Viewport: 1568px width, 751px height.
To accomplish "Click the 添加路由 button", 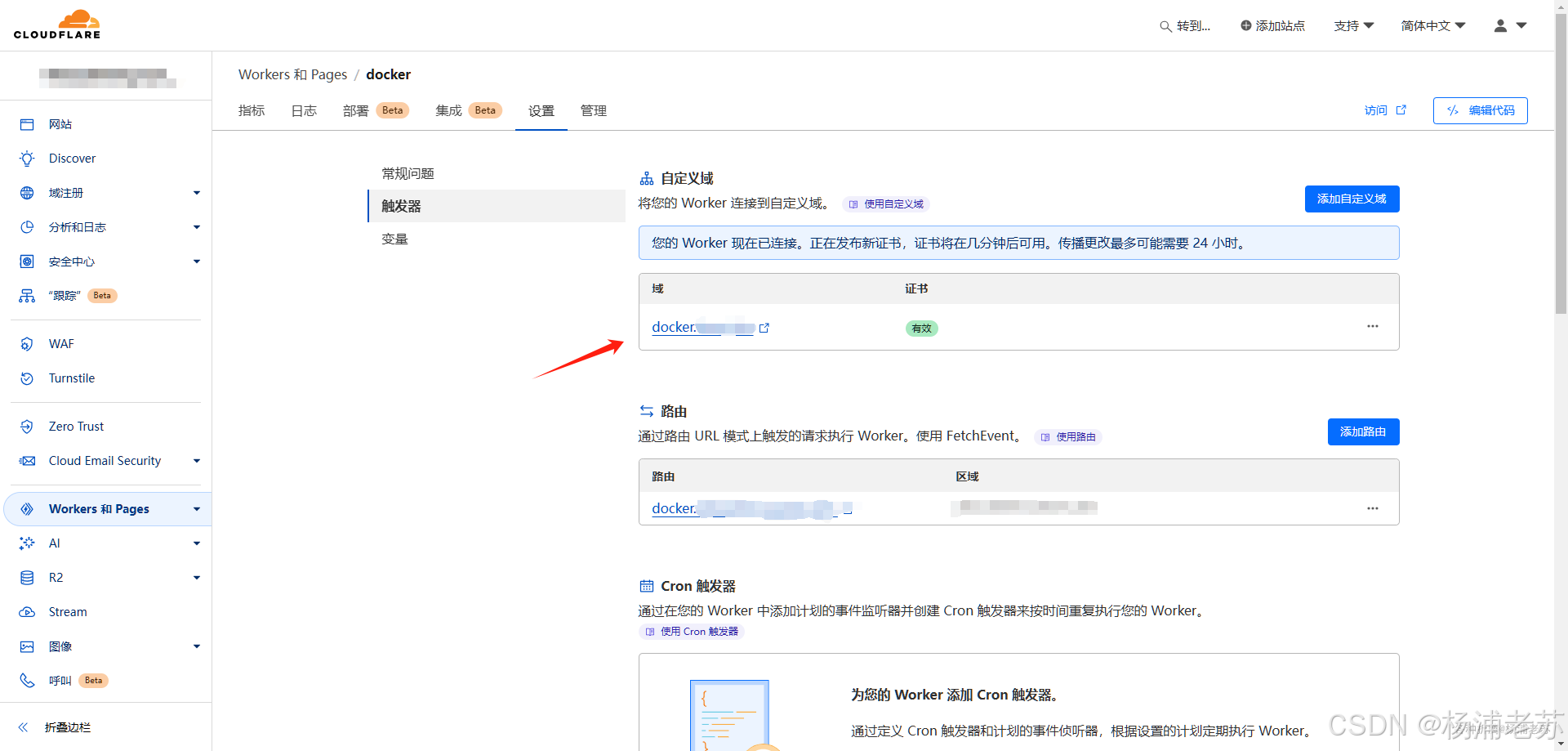I will pos(1363,432).
